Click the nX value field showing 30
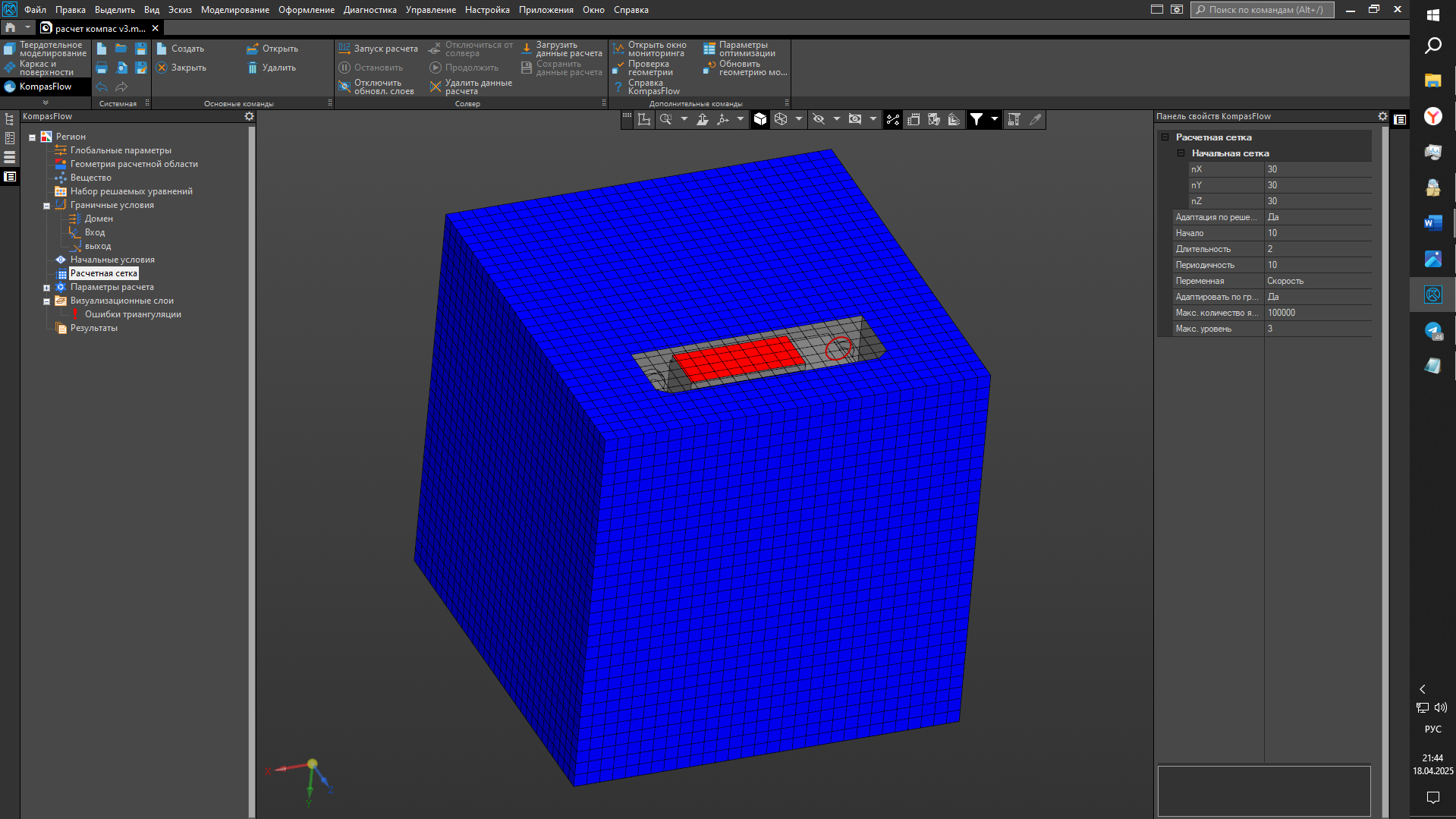Image resolution: width=1456 pixels, height=819 pixels. click(1317, 169)
